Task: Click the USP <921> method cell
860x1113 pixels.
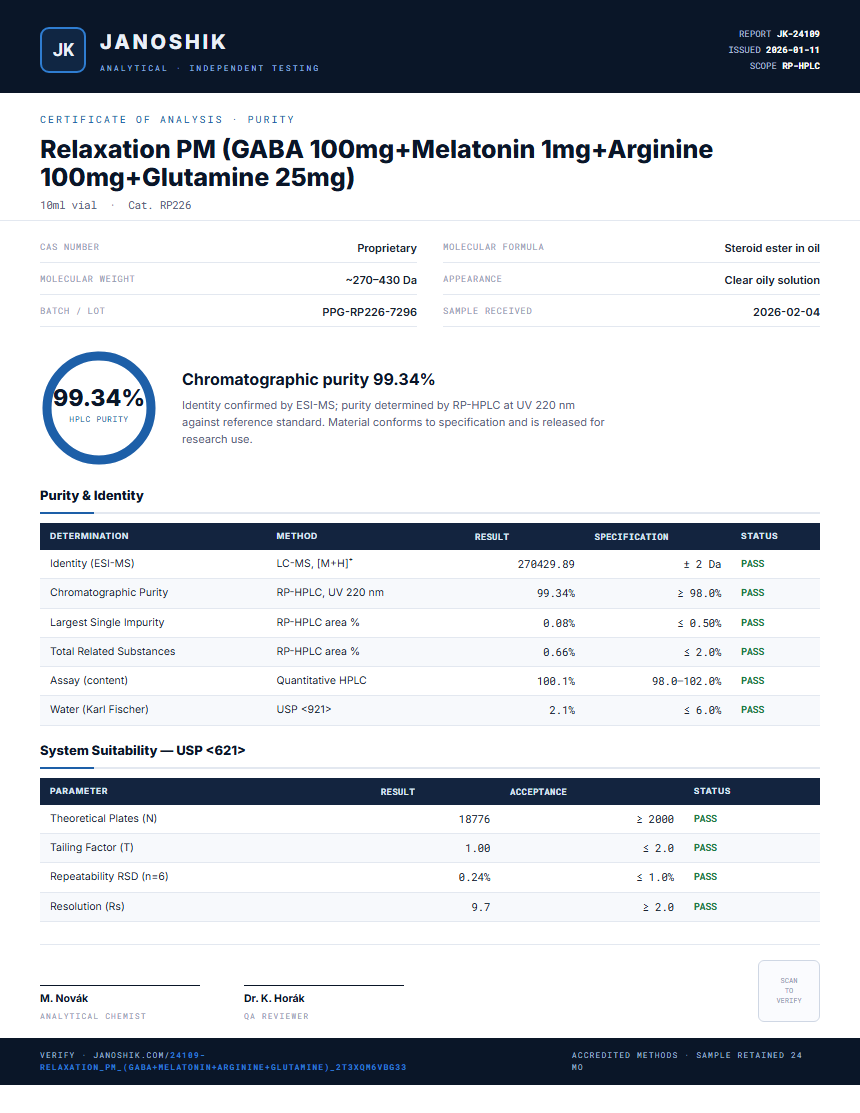Action: click(x=304, y=710)
